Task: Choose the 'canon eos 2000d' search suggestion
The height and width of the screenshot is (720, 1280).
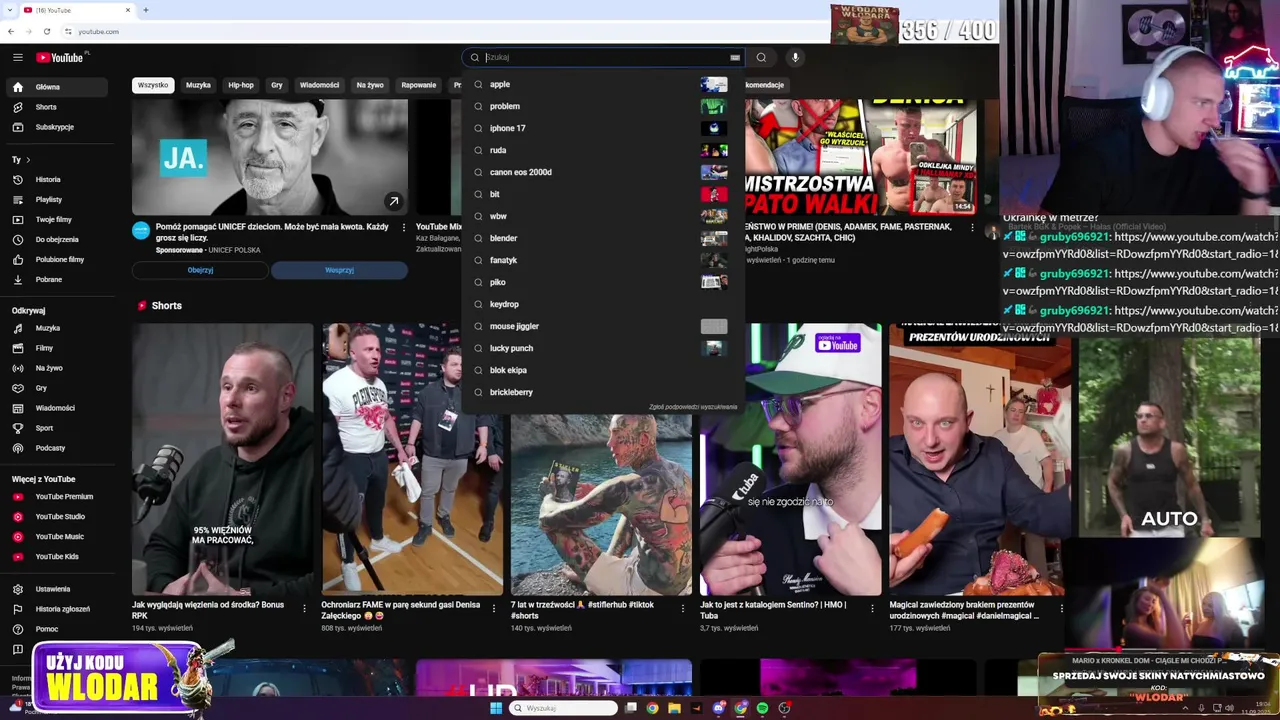Action: click(603, 172)
